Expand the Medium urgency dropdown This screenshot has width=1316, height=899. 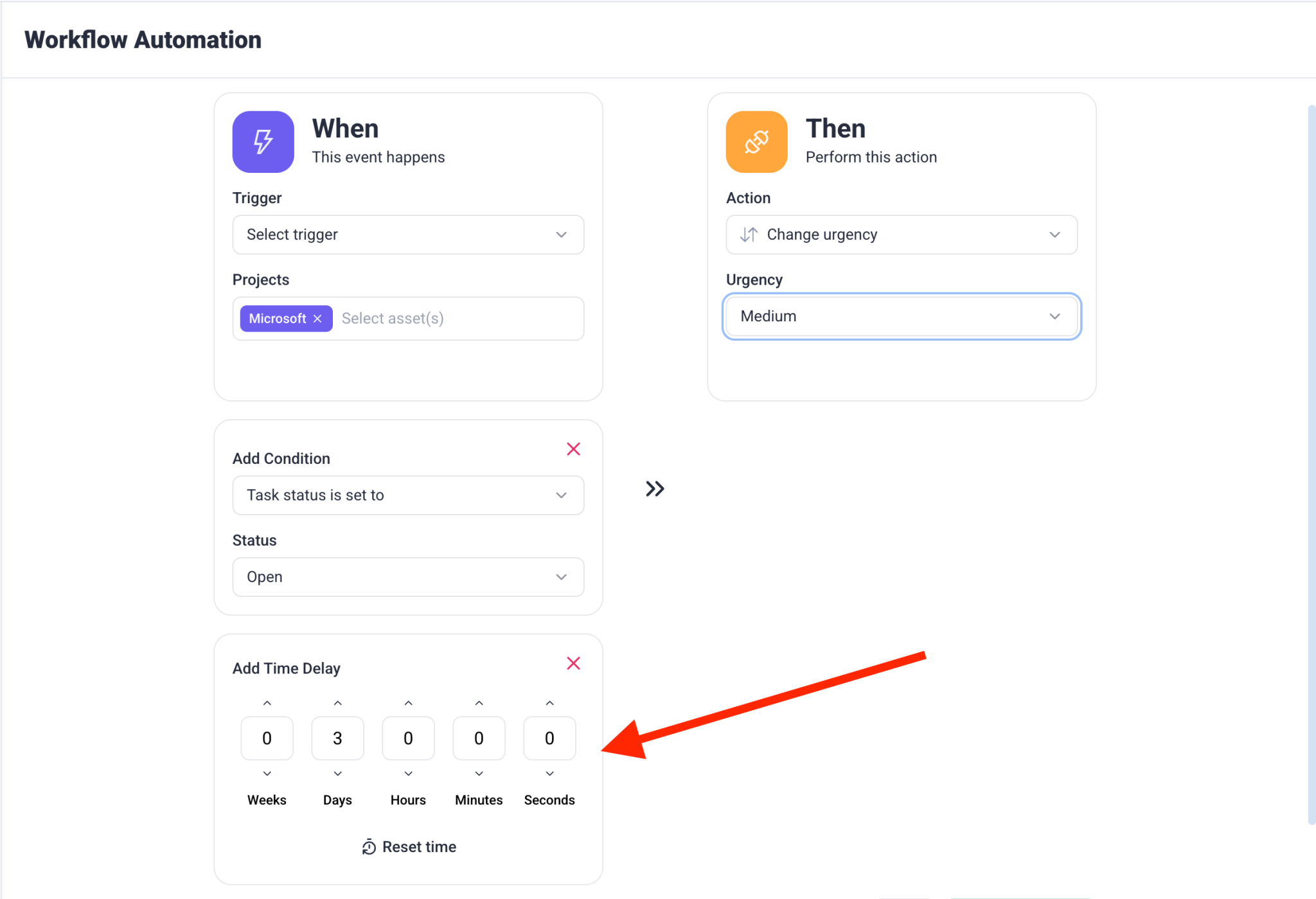pos(901,316)
